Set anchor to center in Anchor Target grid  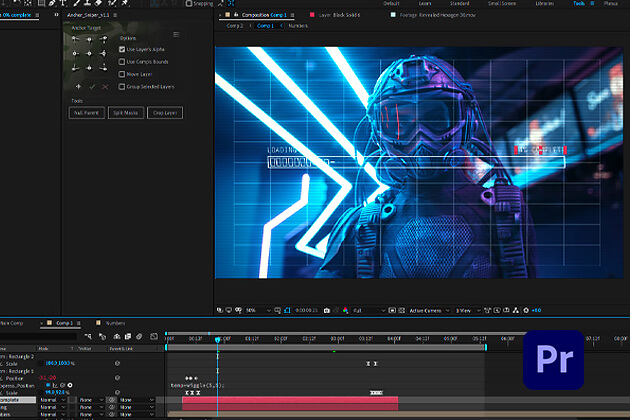(x=89, y=53)
